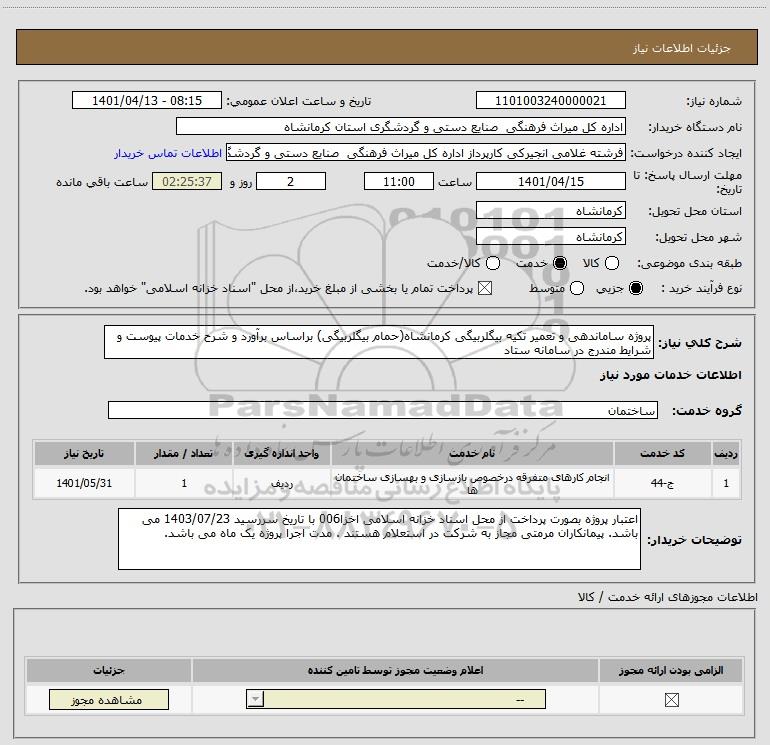
Task: Click the unit cell ردیف in table row
Action: [x=281, y=483]
